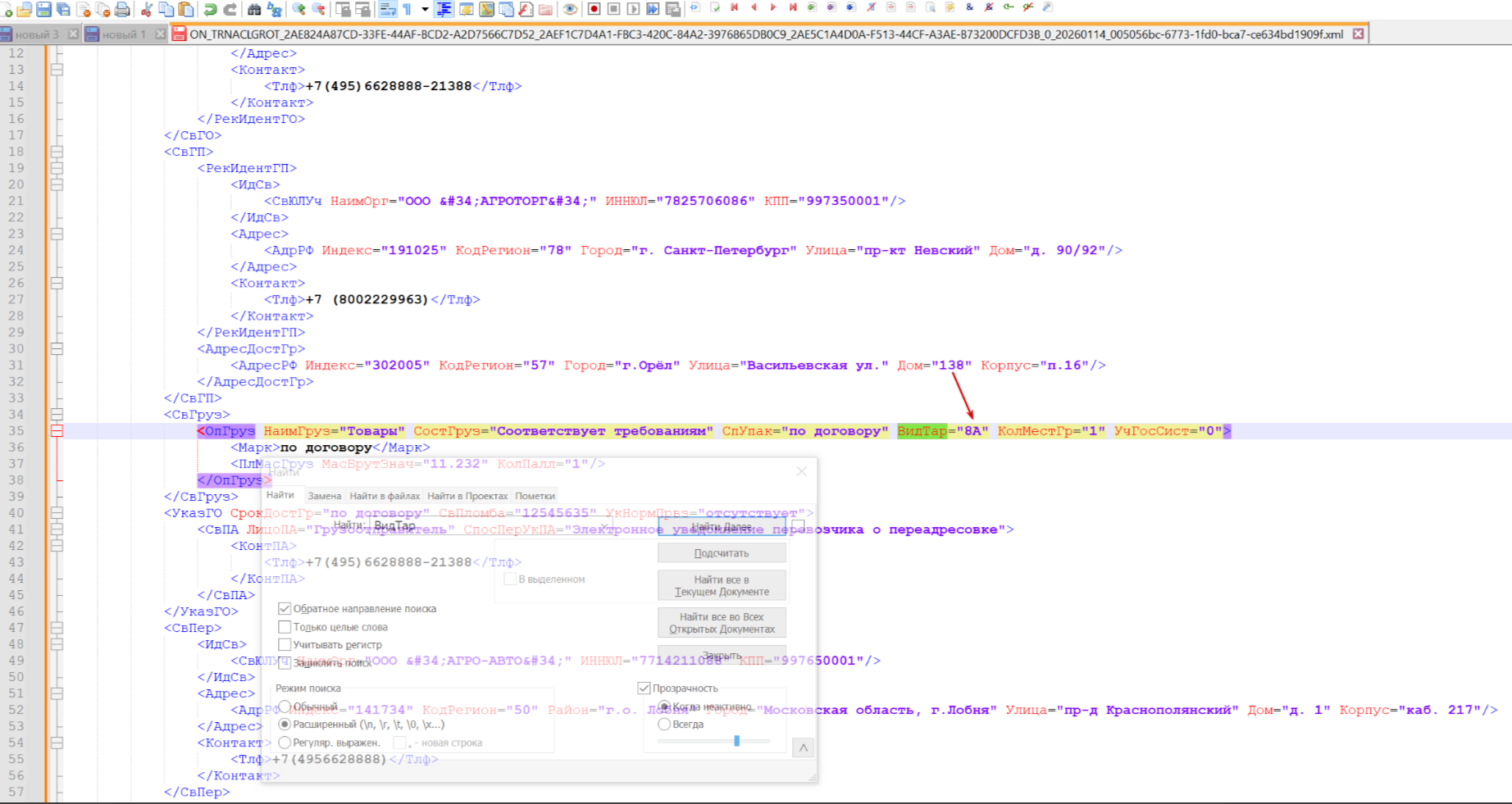This screenshot has height=804, width=1512.
Task: Click the 'Подсчитать' button
Action: 722,553
